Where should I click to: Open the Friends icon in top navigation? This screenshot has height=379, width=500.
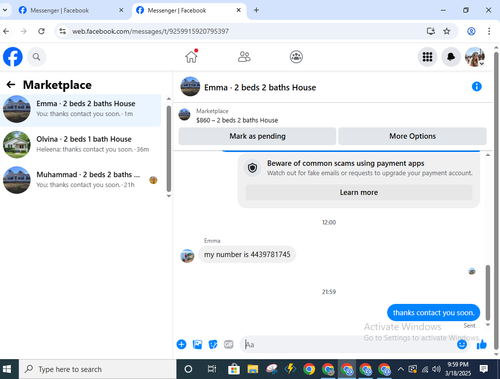tap(244, 57)
